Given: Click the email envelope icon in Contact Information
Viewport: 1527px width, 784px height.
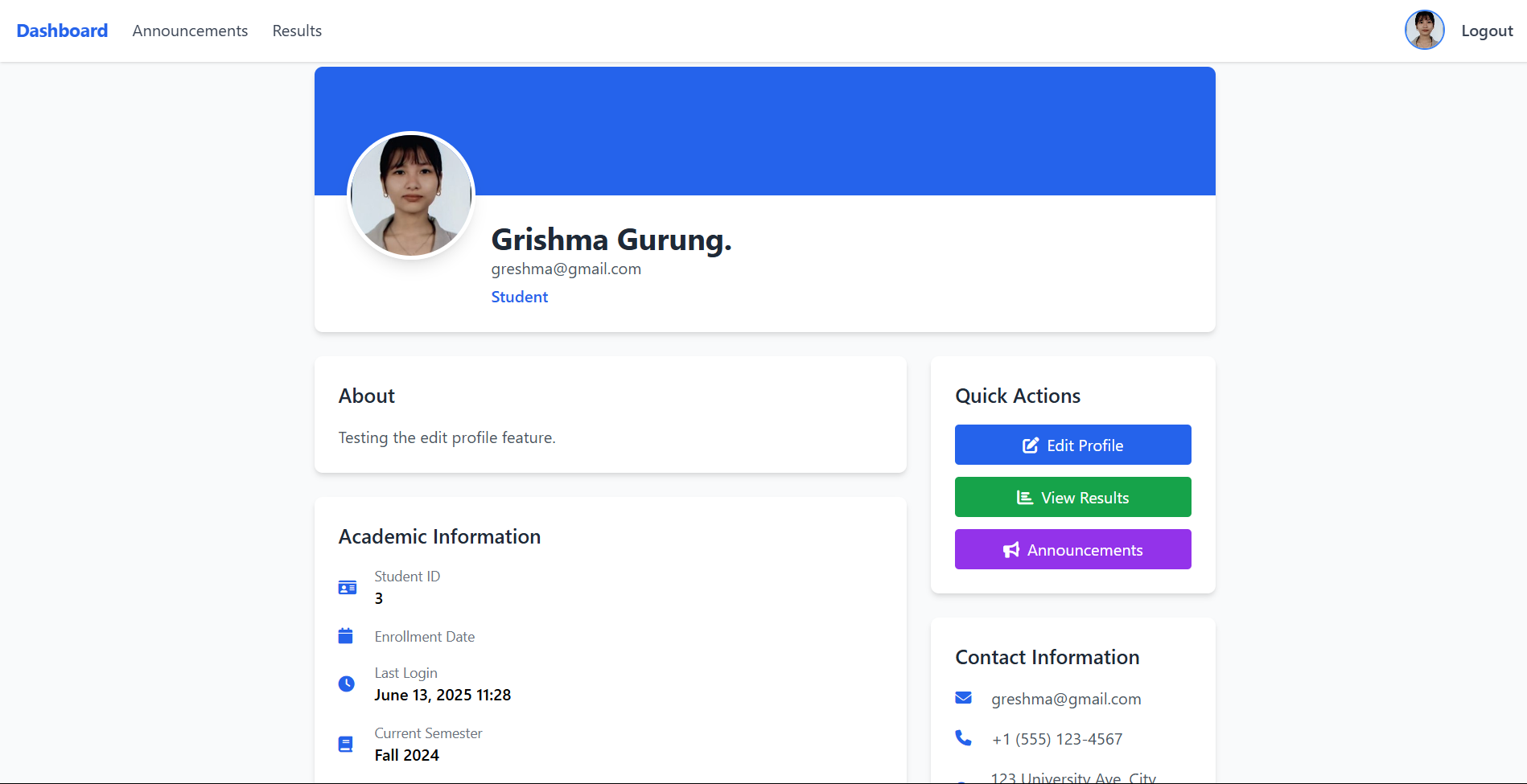Looking at the screenshot, I should (x=963, y=698).
